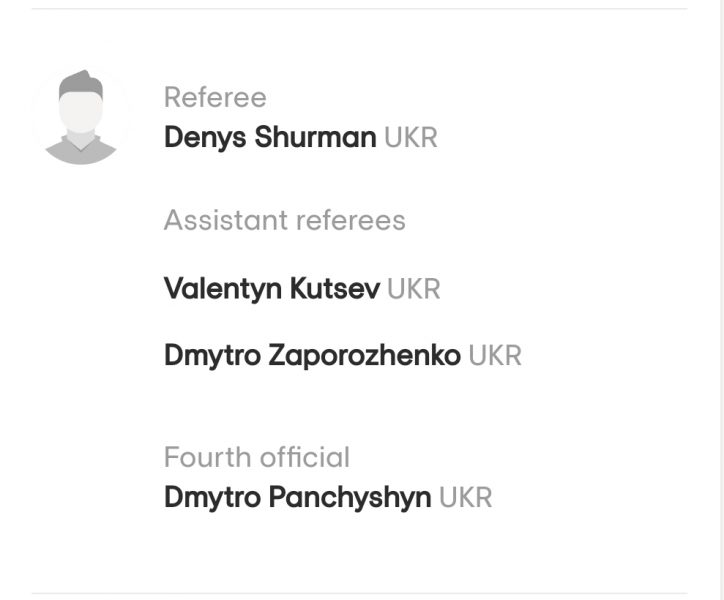Click UKR code beside Dmytro Zaporozhenko

495,356
